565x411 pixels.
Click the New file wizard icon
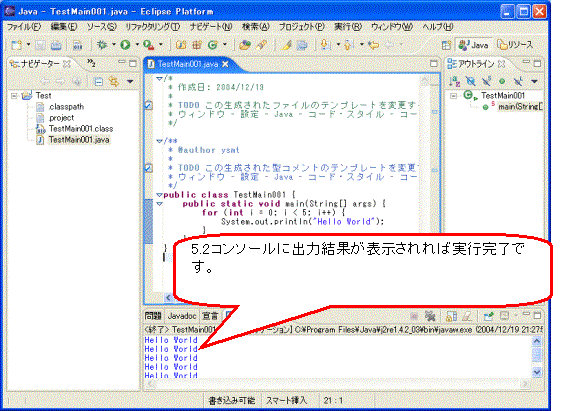(x=17, y=45)
